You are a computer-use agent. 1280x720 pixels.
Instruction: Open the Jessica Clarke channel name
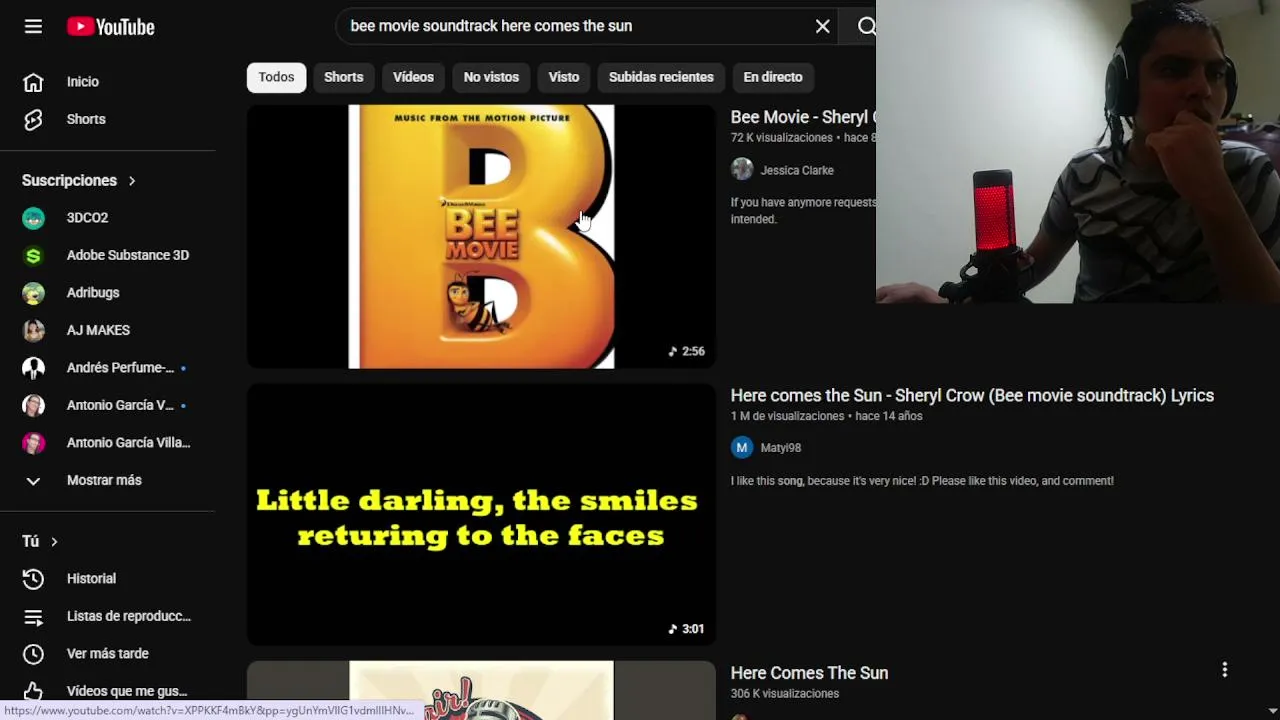tap(797, 170)
